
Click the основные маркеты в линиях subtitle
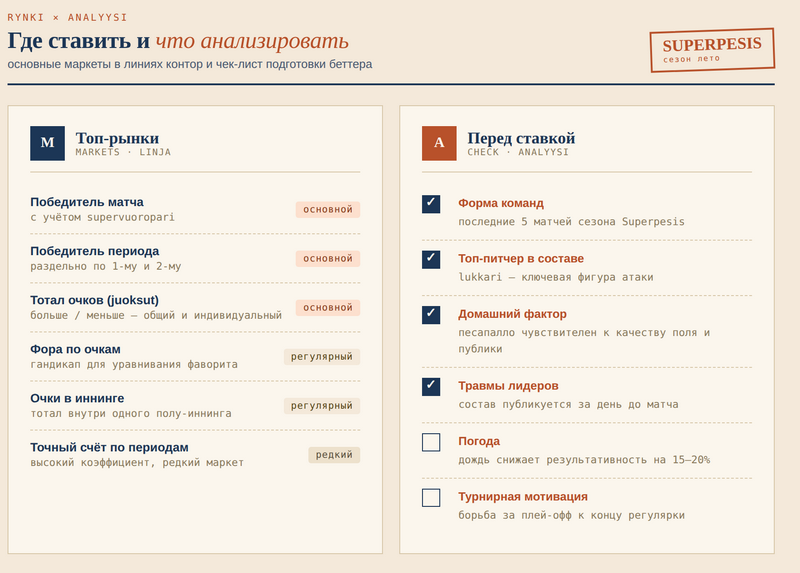tap(190, 64)
